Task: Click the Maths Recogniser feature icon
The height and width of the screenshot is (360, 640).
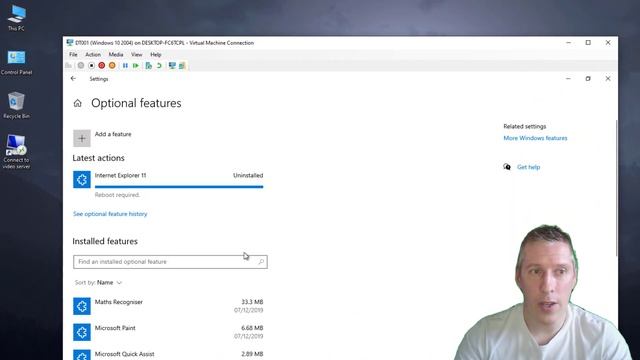Action: click(82, 306)
